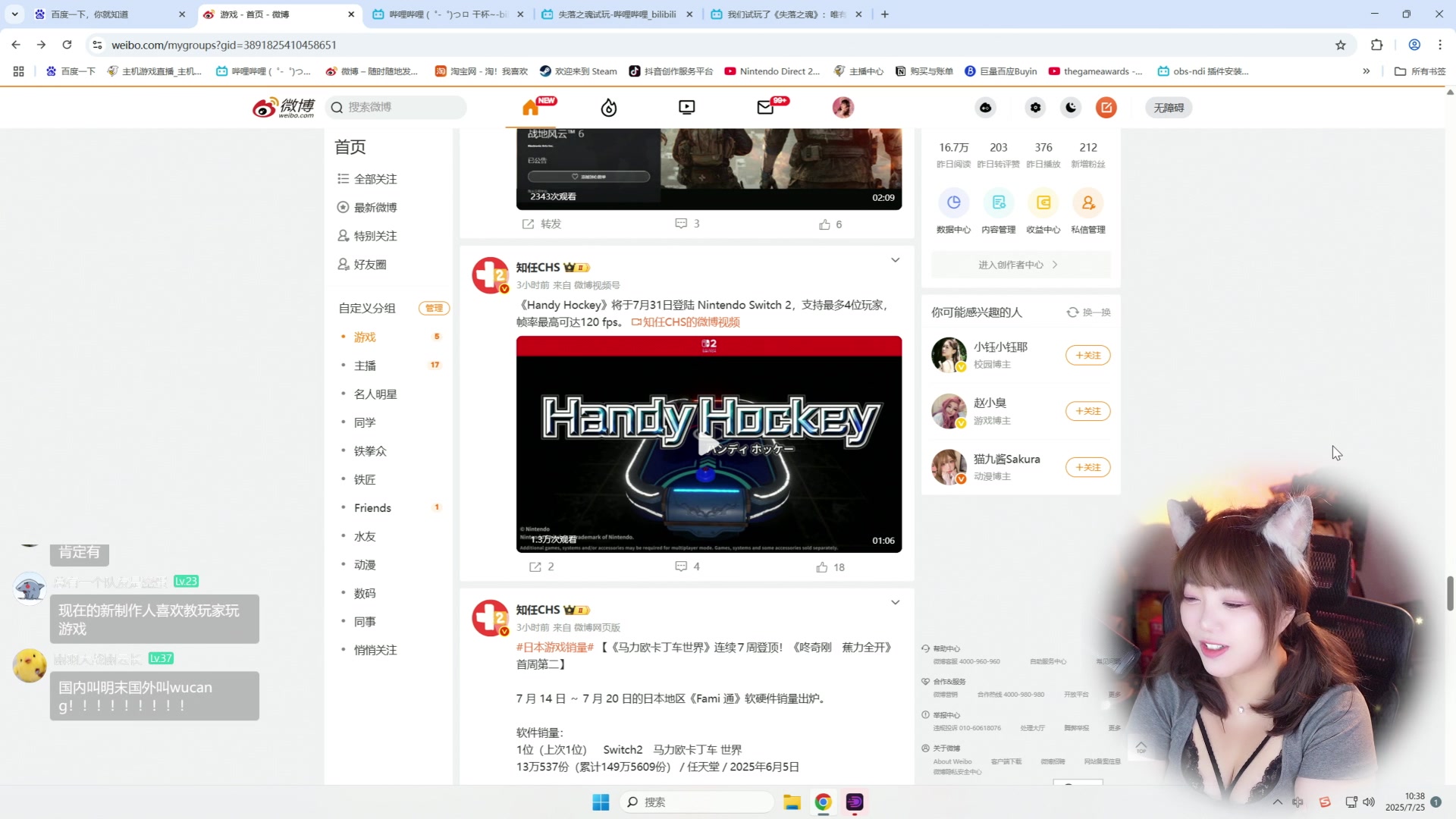Screen dimensions: 1456x819
Task: Select the 游戏 group
Action: [365, 337]
